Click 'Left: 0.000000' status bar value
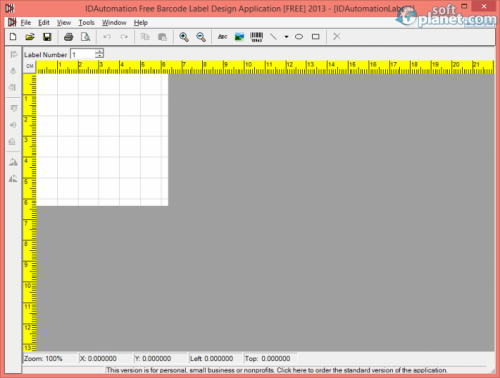The image size is (500, 378). point(211,359)
